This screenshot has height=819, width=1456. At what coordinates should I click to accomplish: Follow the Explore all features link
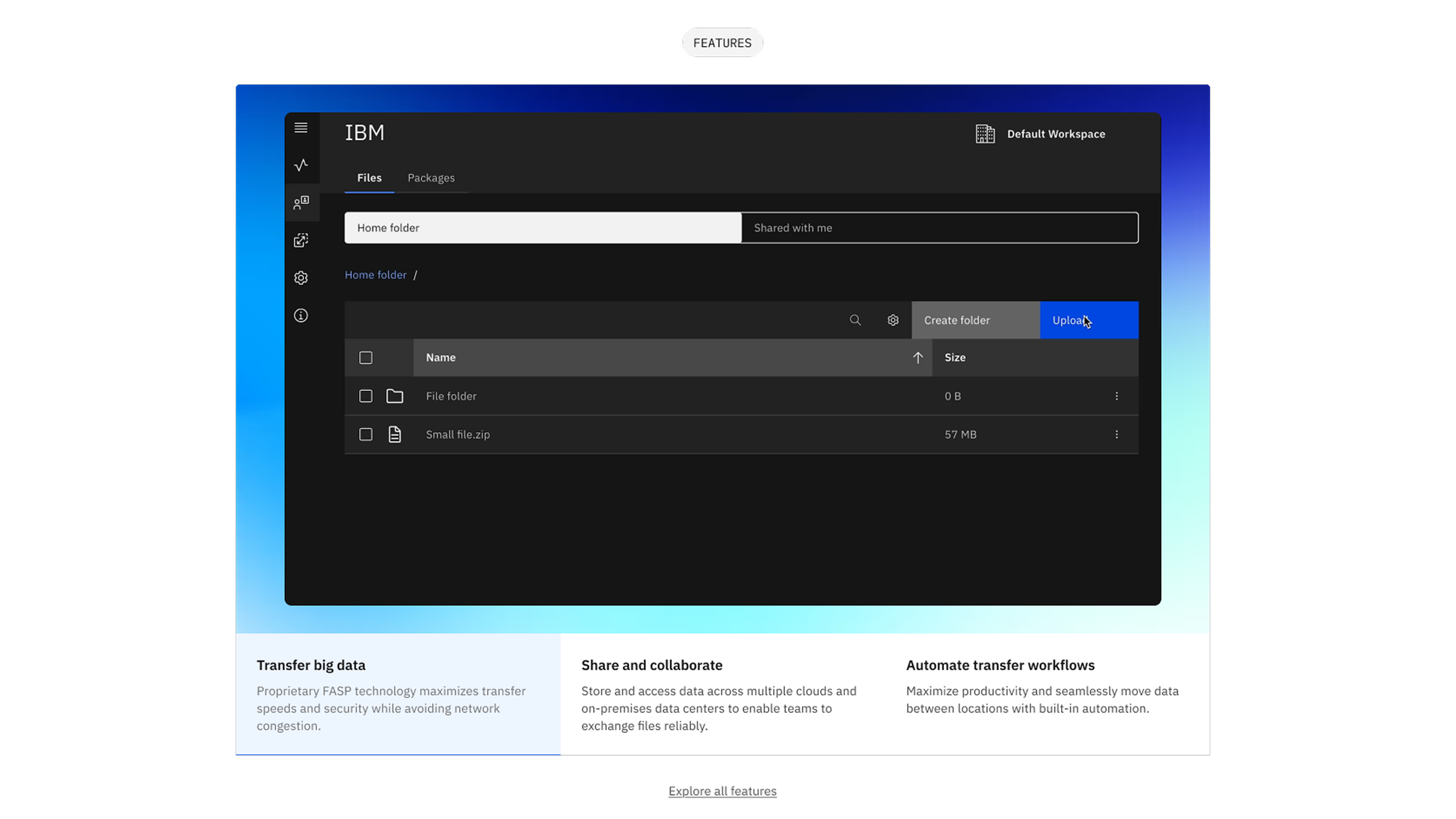pyautogui.click(x=722, y=791)
